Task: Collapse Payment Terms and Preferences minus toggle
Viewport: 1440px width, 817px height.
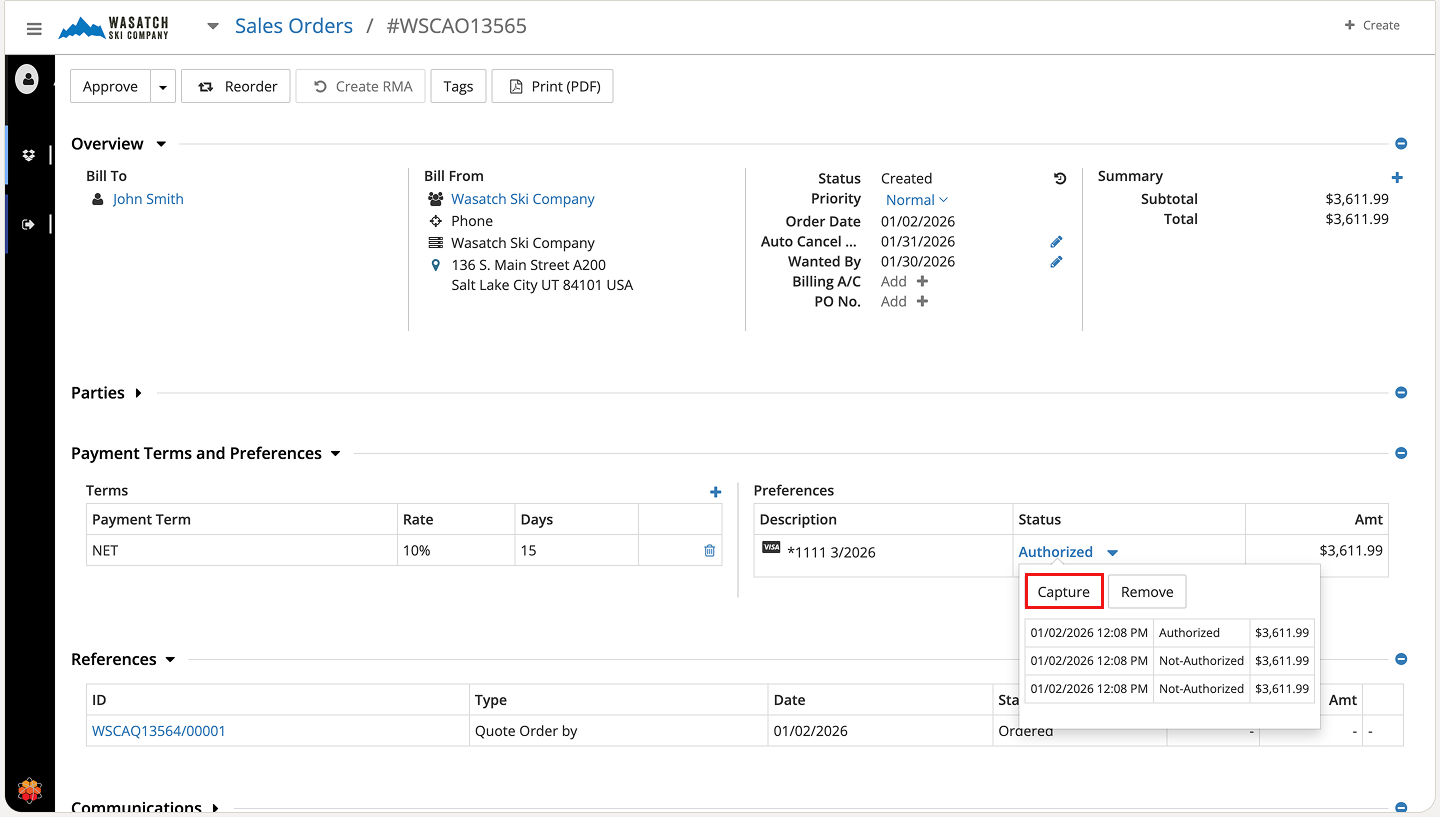Action: coord(1401,453)
